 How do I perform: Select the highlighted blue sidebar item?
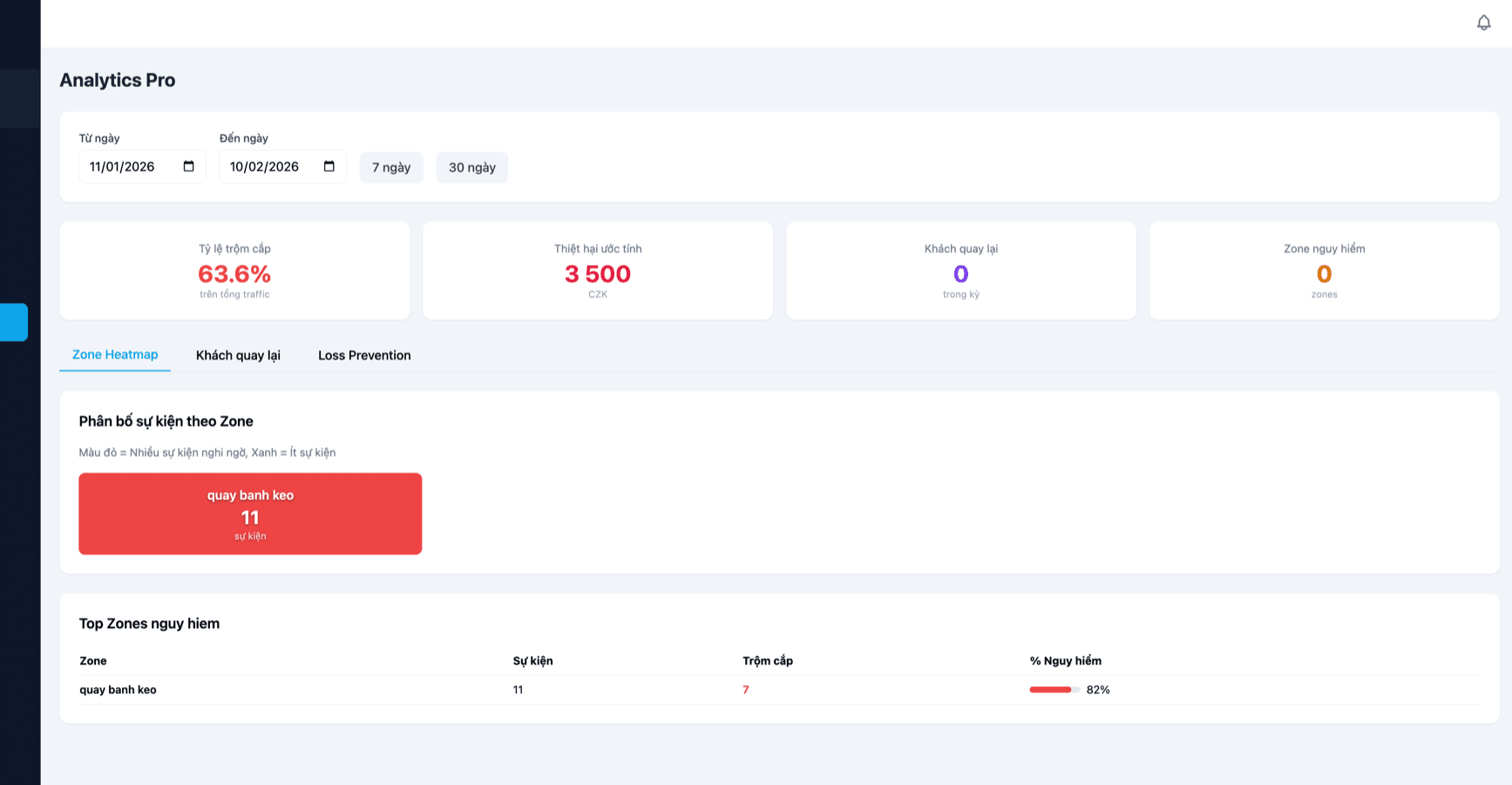14,322
